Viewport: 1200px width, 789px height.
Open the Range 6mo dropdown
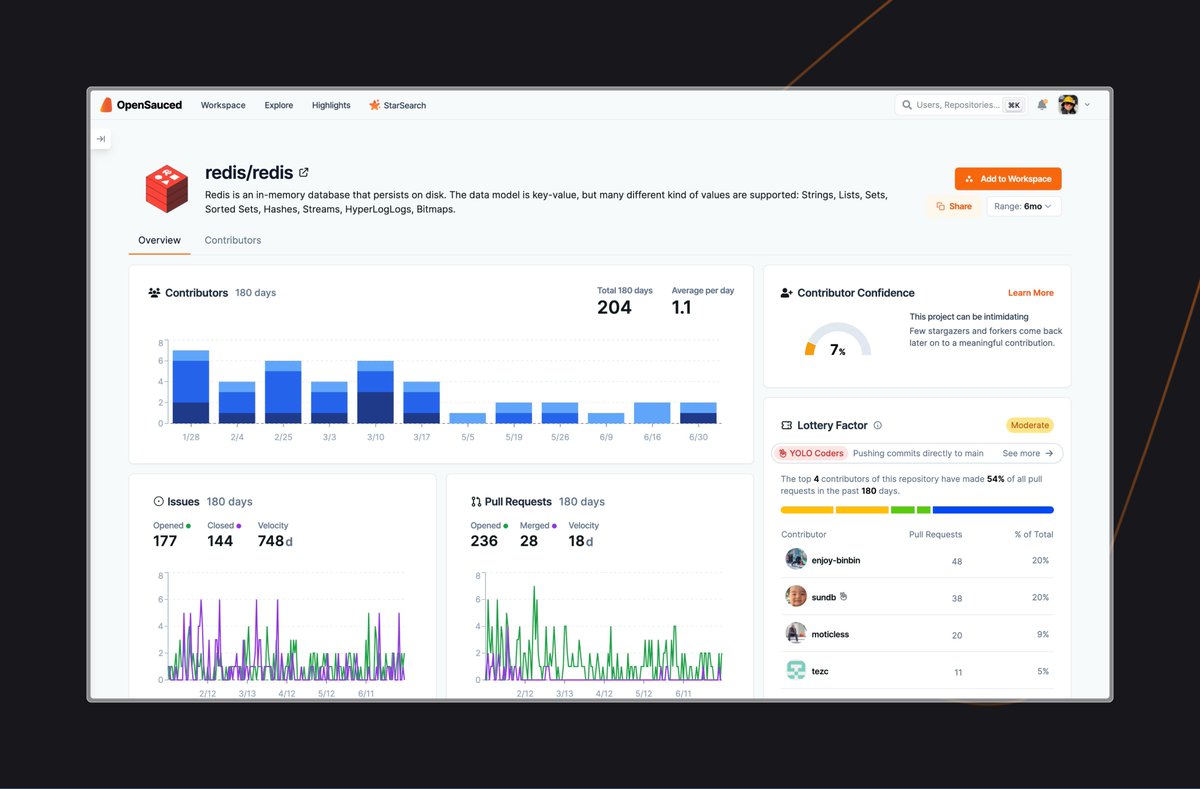[1024, 206]
